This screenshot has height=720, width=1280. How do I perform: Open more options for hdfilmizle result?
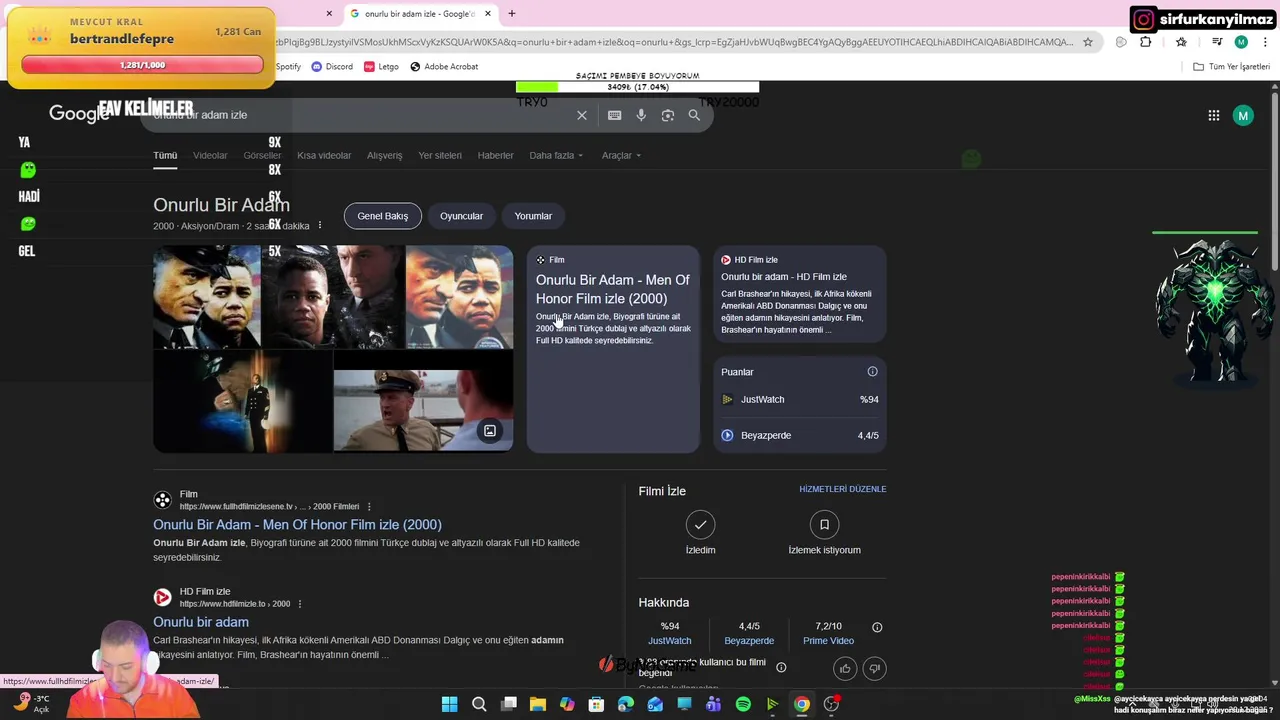click(x=299, y=604)
